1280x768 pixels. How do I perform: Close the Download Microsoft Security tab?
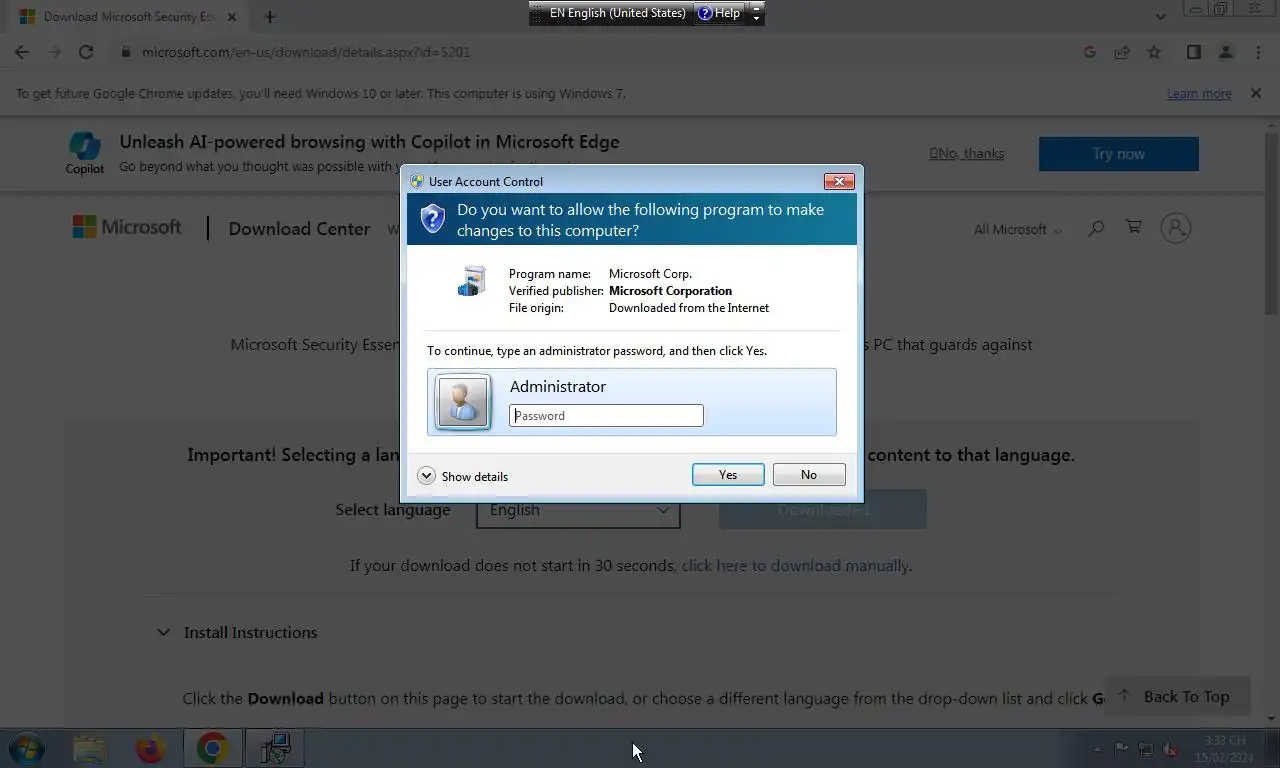[x=232, y=17]
